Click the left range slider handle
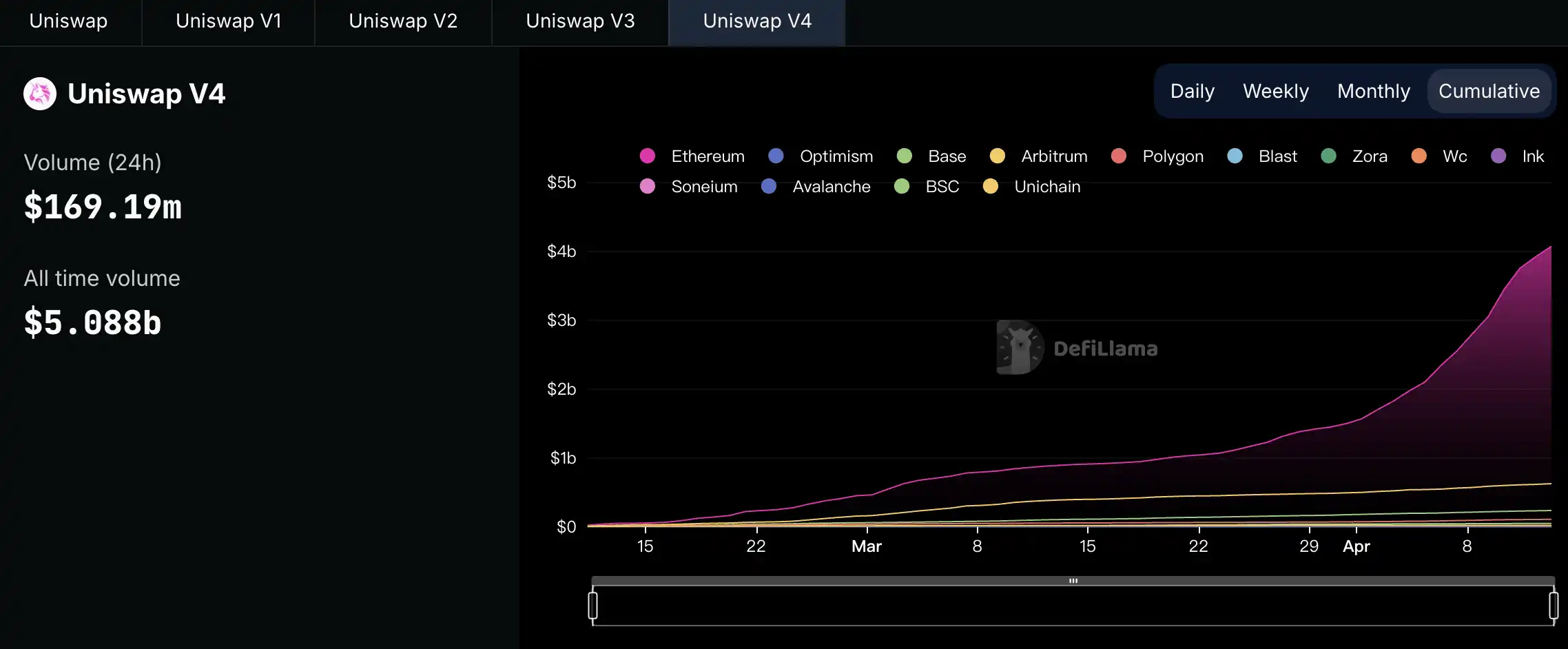Image resolution: width=1568 pixels, height=649 pixels. click(x=592, y=606)
